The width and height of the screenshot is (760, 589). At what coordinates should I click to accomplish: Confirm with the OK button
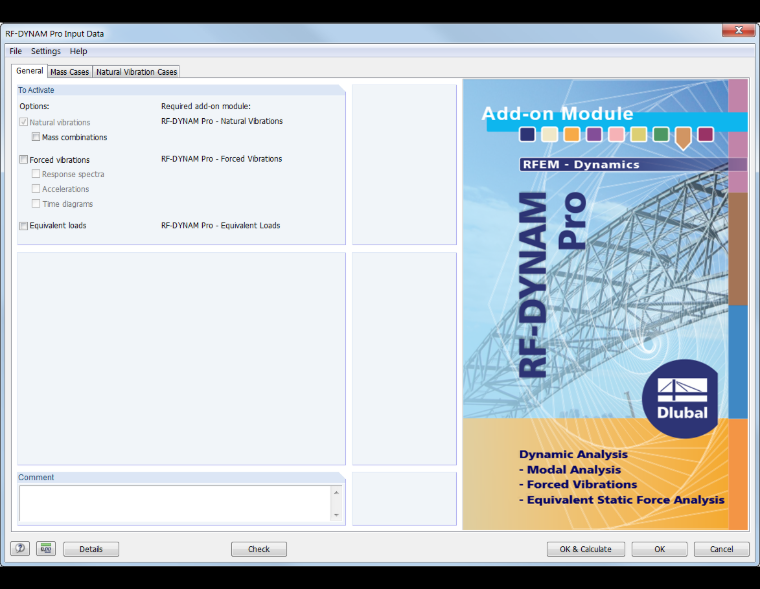pos(660,549)
